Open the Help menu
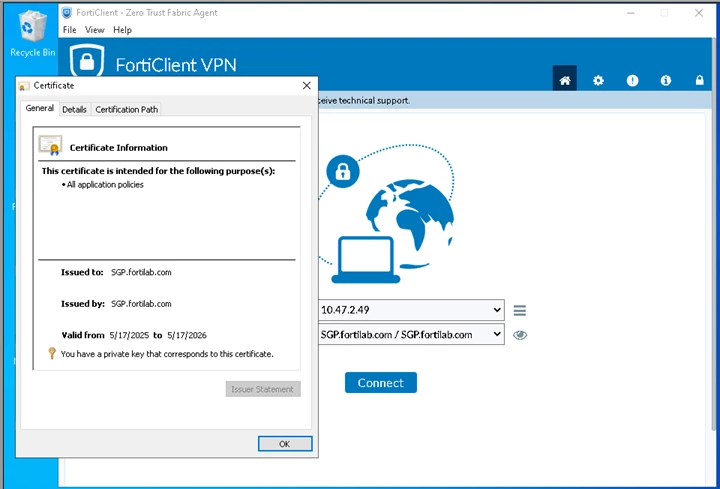Screen dimensions: 720x489 123,30
